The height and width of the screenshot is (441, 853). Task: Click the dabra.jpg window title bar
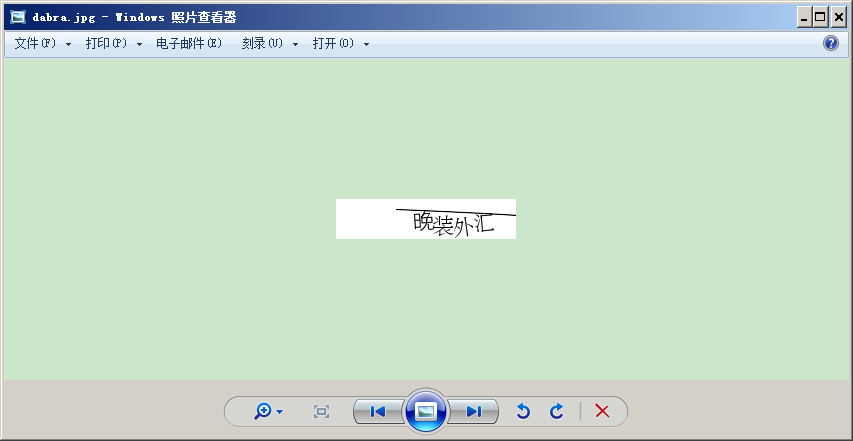coord(400,17)
